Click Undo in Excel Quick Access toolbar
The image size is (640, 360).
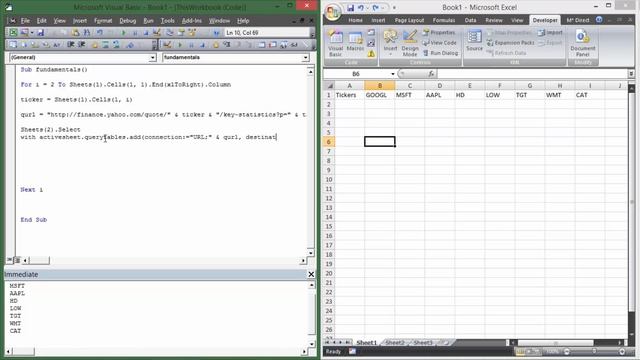(361, 7)
